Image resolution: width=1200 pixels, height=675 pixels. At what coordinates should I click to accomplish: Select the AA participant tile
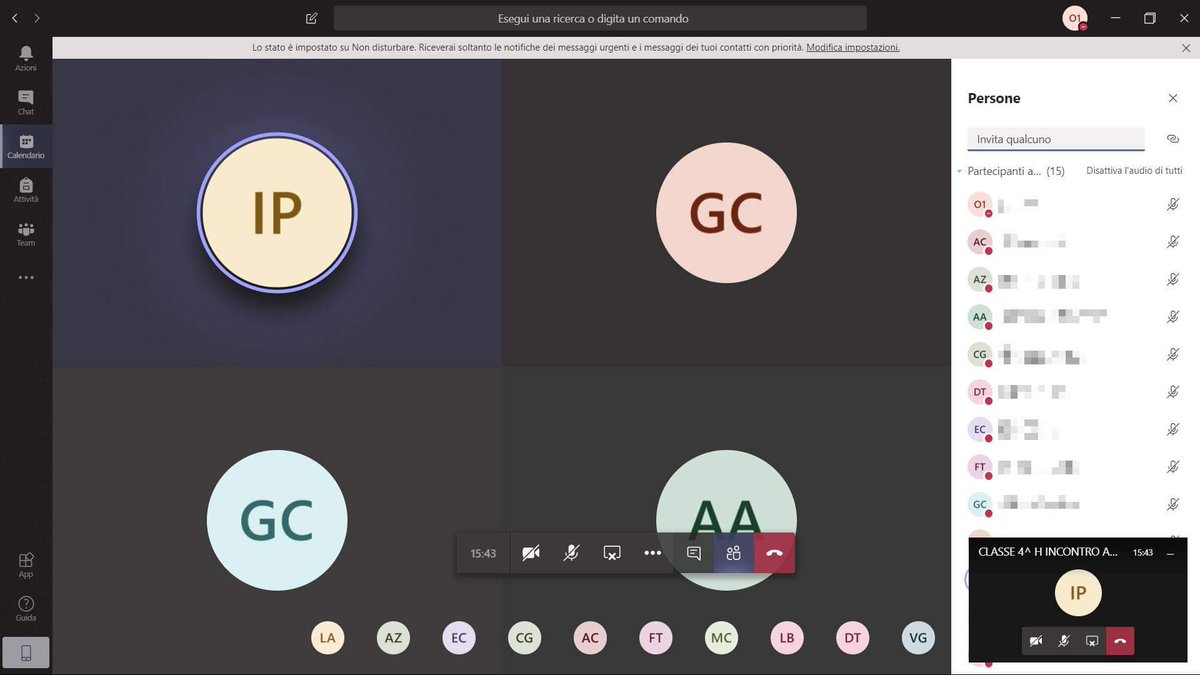pos(726,520)
